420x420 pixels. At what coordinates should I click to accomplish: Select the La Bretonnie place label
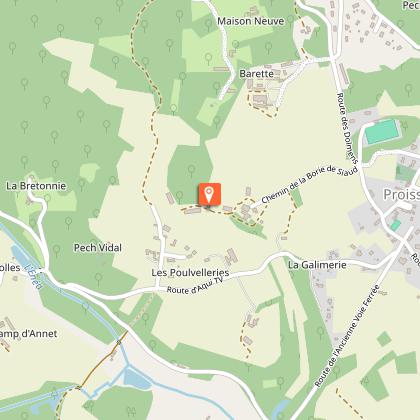(36, 186)
